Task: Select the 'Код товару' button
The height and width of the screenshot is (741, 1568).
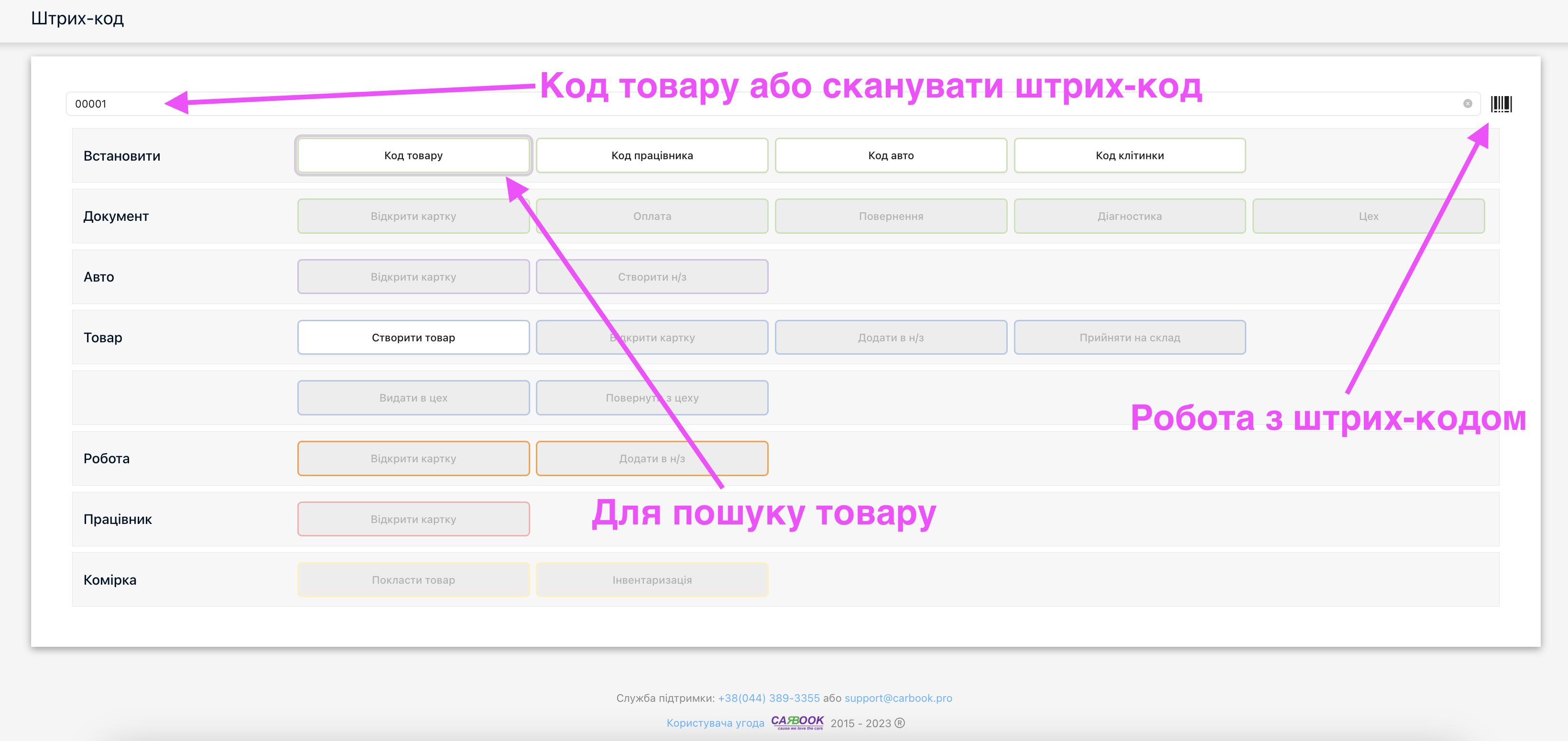Action: (414, 155)
